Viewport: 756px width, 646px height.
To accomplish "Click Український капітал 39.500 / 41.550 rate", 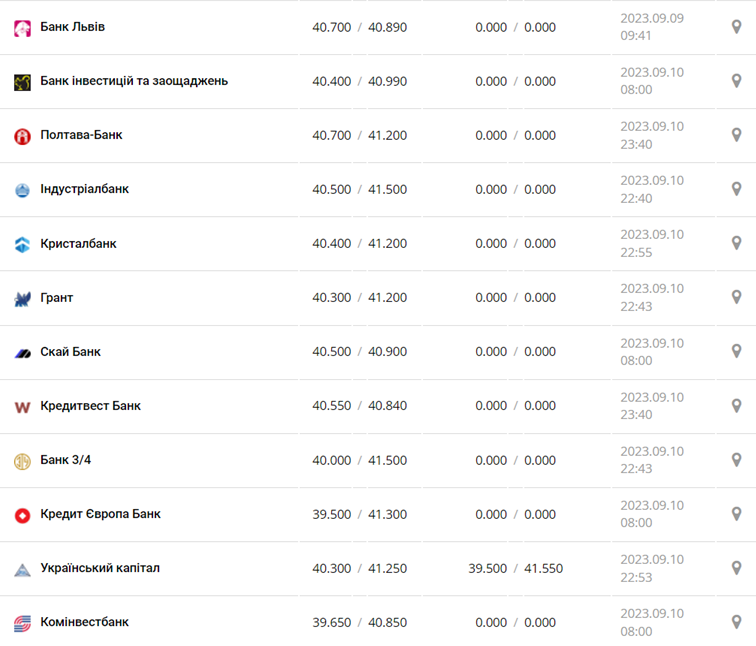I will coord(515,568).
